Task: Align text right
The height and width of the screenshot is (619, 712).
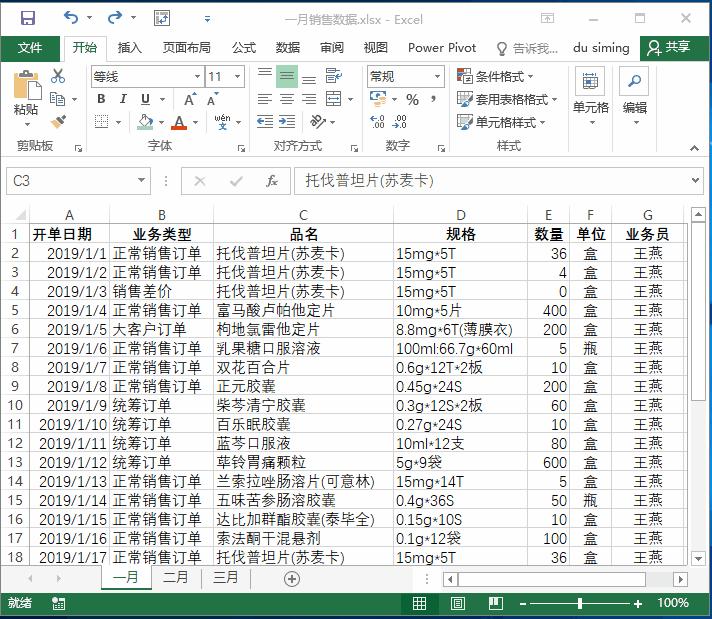Action: [x=309, y=99]
